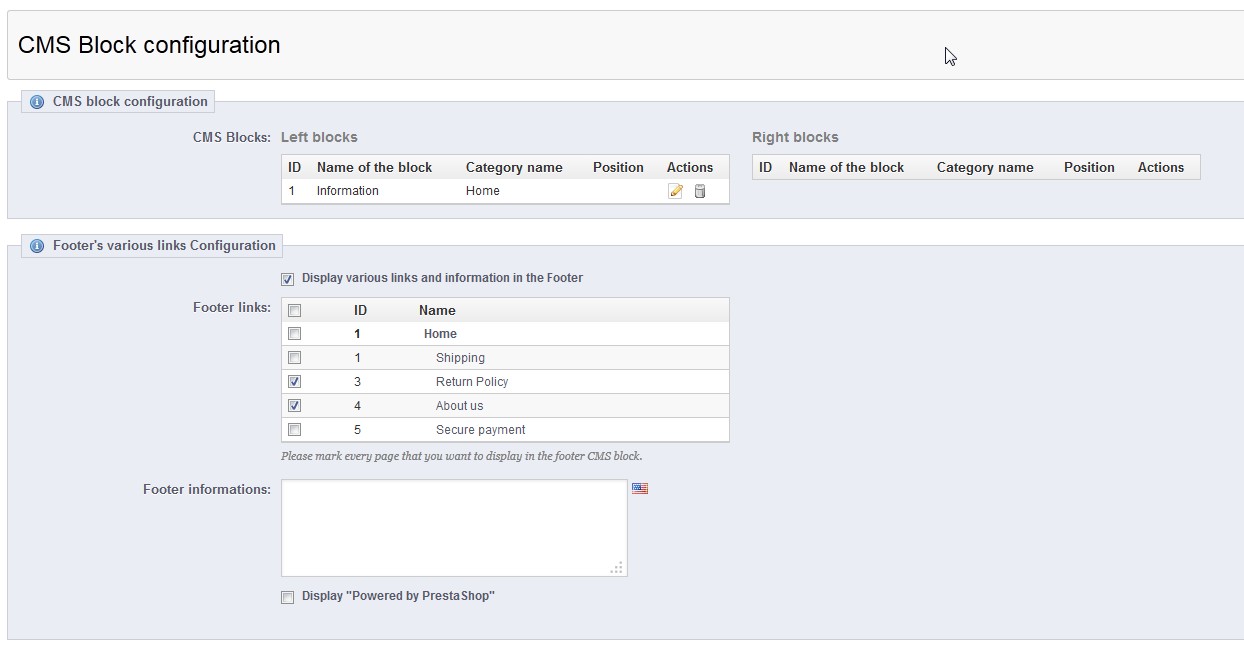This screenshot has width=1244, height=653.
Task: Click the Information block name in Left blocks
Action: point(347,191)
